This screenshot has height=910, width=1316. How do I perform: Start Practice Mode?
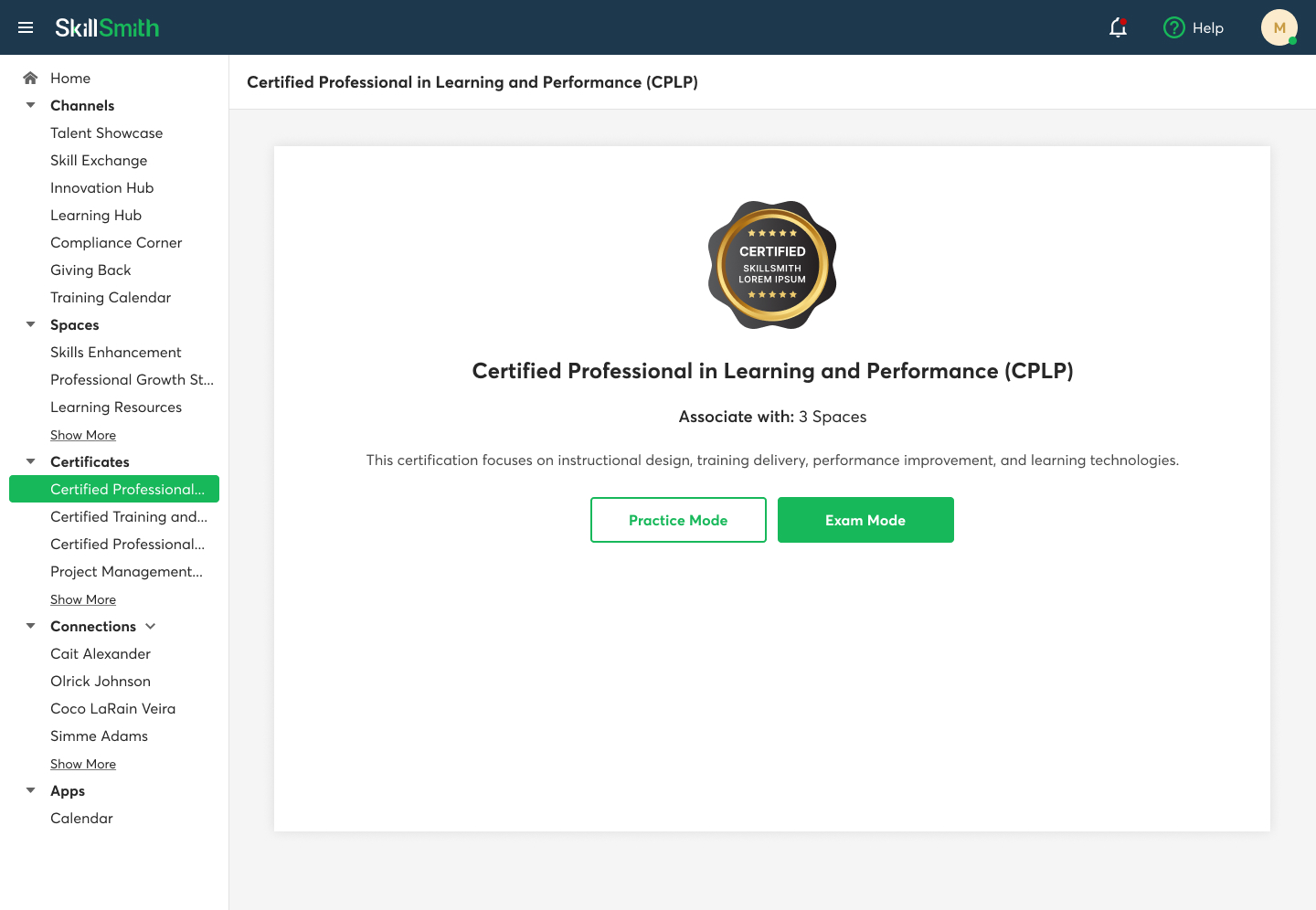pyautogui.click(x=678, y=520)
